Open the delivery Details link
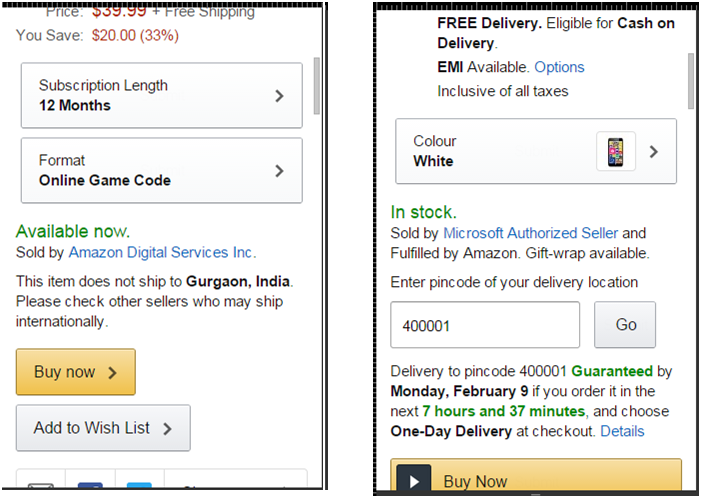The height and width of the screenshot is (498, 707). tap(622, 431)
